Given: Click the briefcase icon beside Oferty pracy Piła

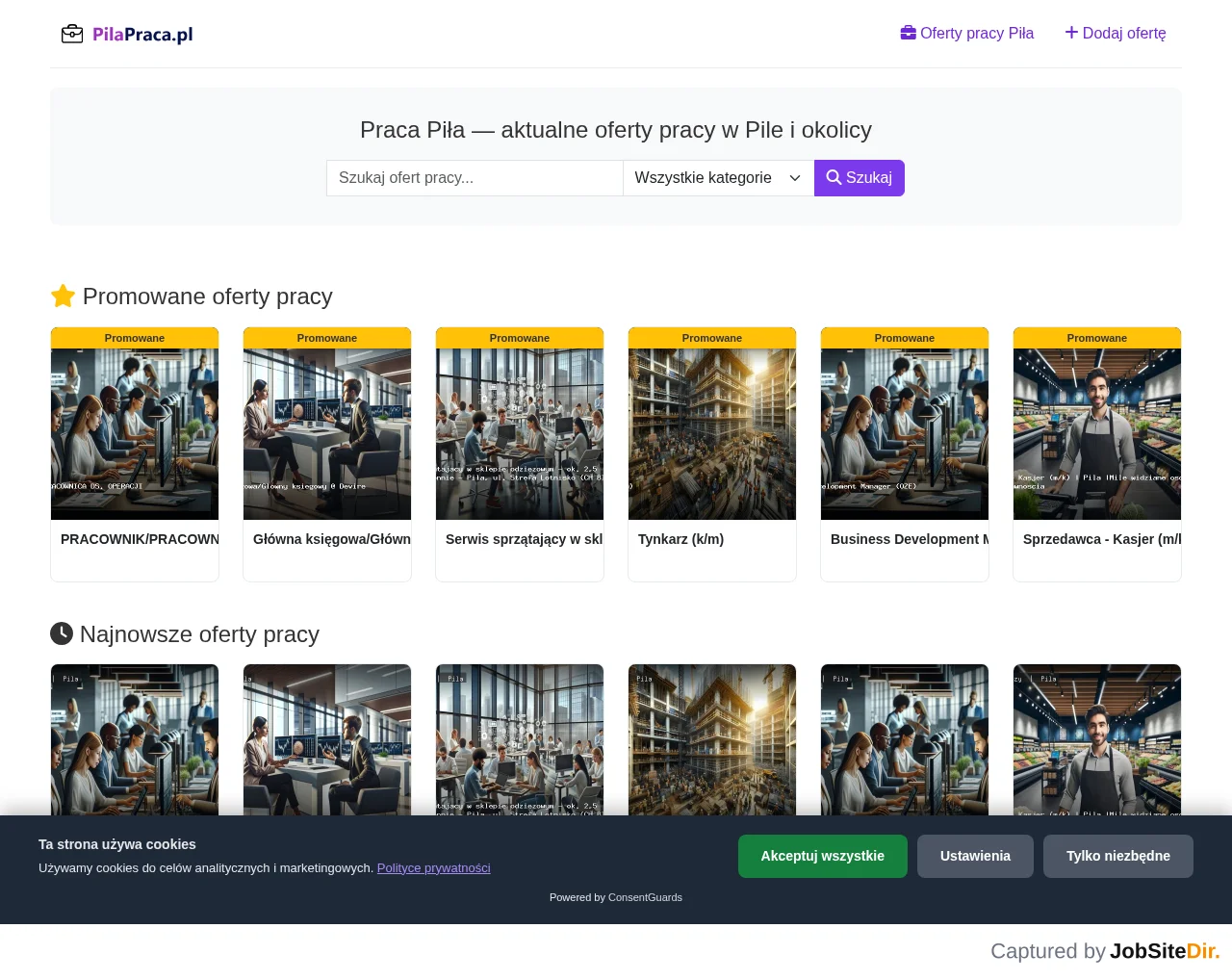Looking at the screenshot, I should pyautogui.click(x=908, y=33).
